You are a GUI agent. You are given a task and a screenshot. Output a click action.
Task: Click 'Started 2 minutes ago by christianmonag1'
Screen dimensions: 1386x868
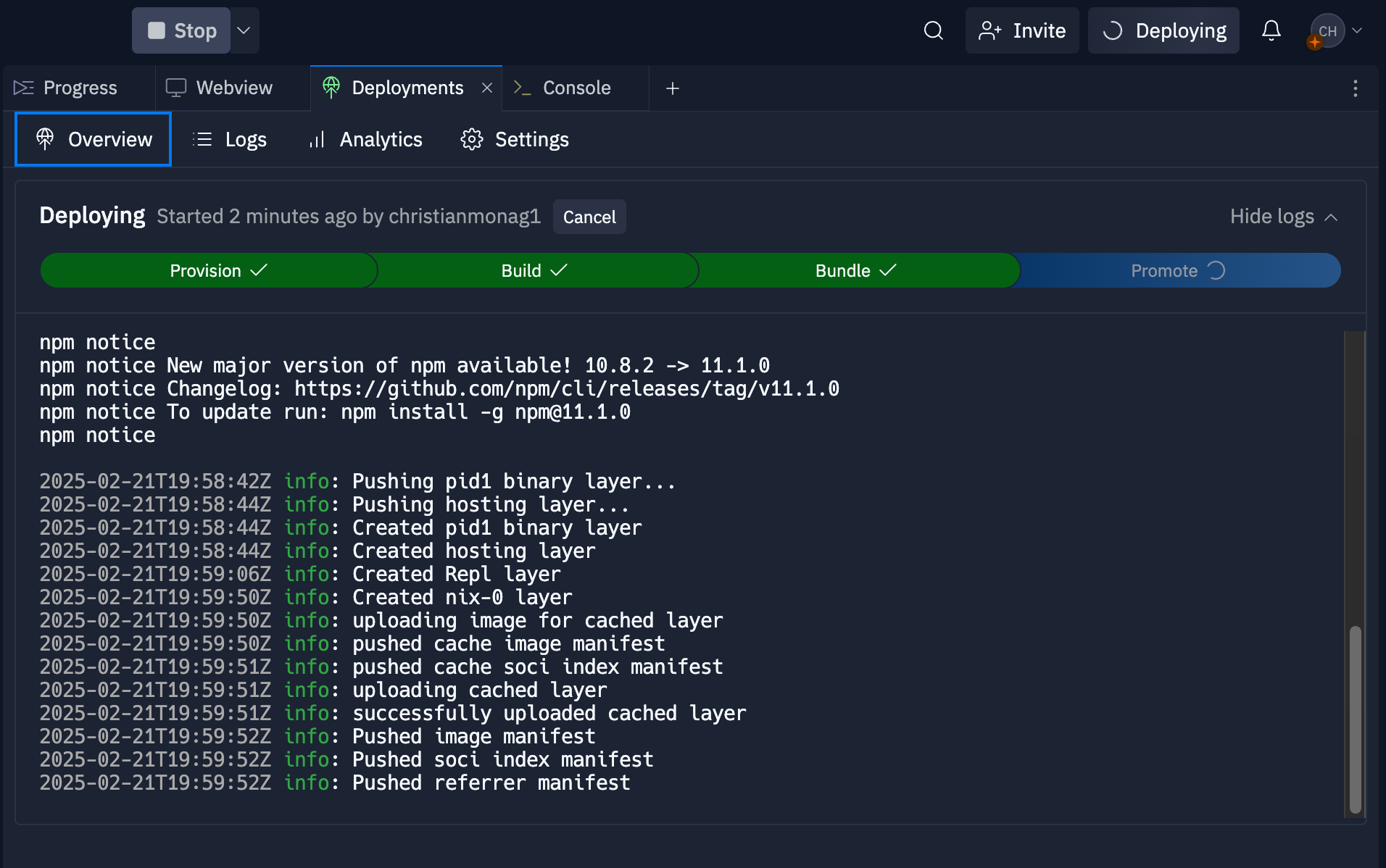[349, 217]
